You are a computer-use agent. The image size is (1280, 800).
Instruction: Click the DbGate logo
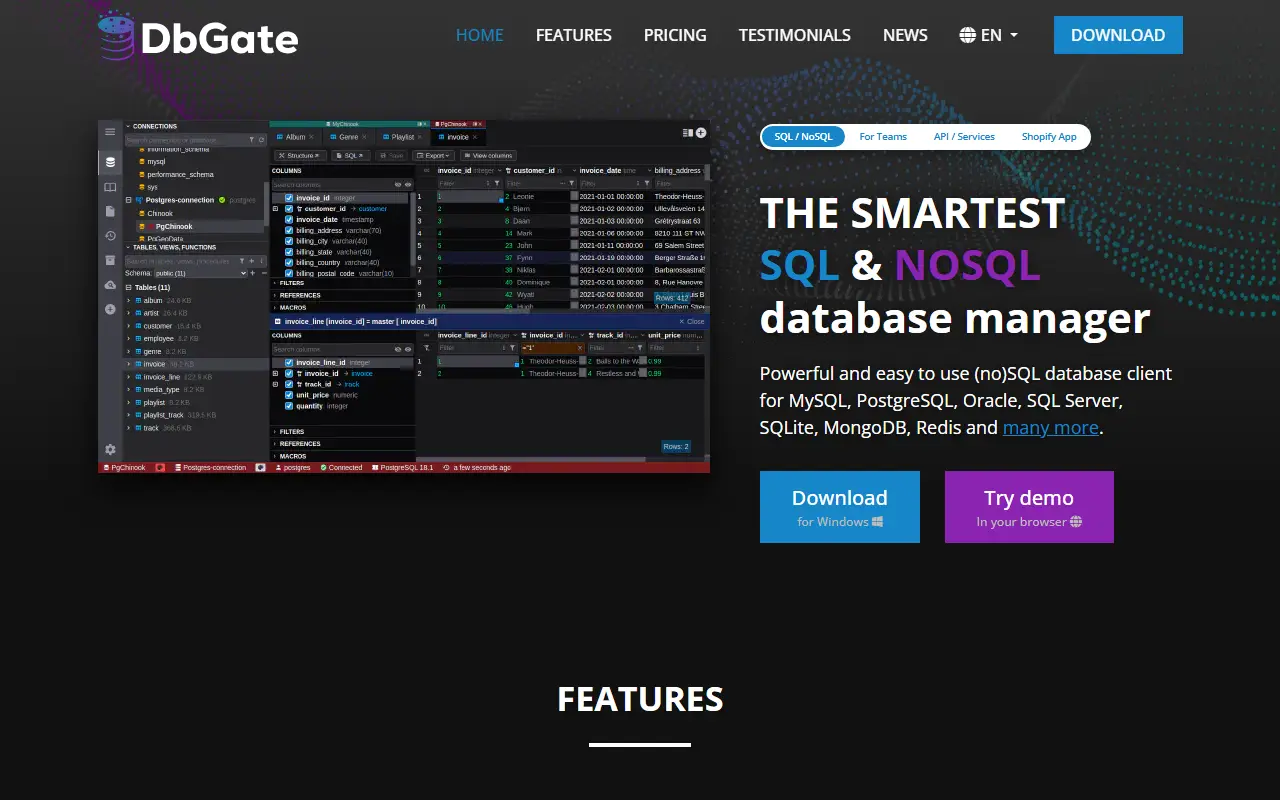click(x=199, y=35)
